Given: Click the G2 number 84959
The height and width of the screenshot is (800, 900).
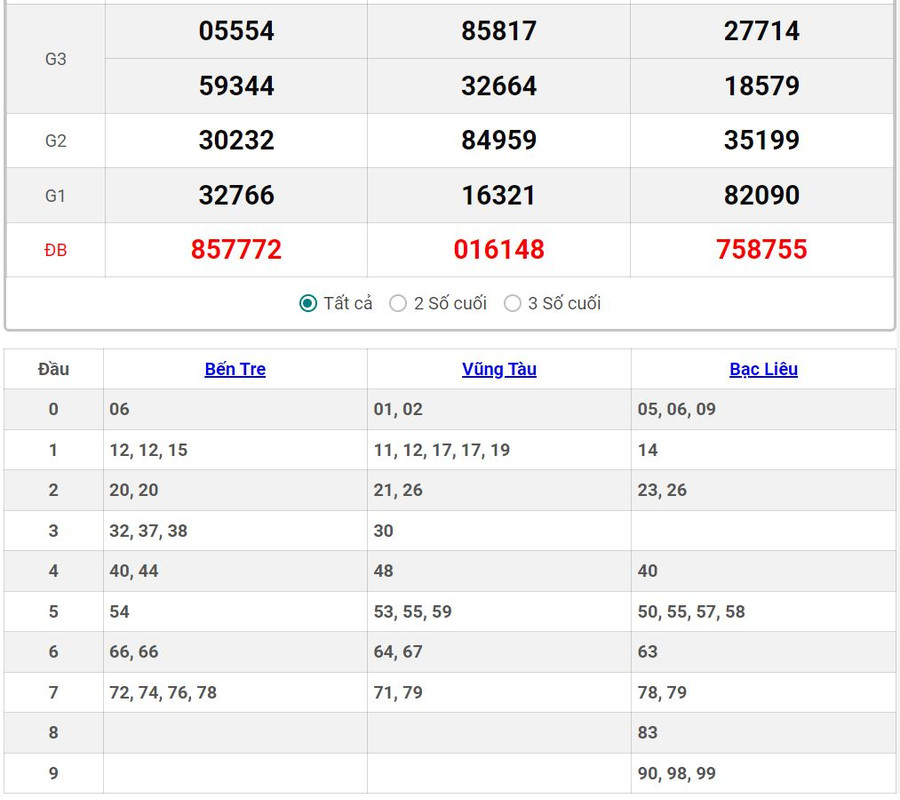Looking at the screenshot, I should pos(499,140).
